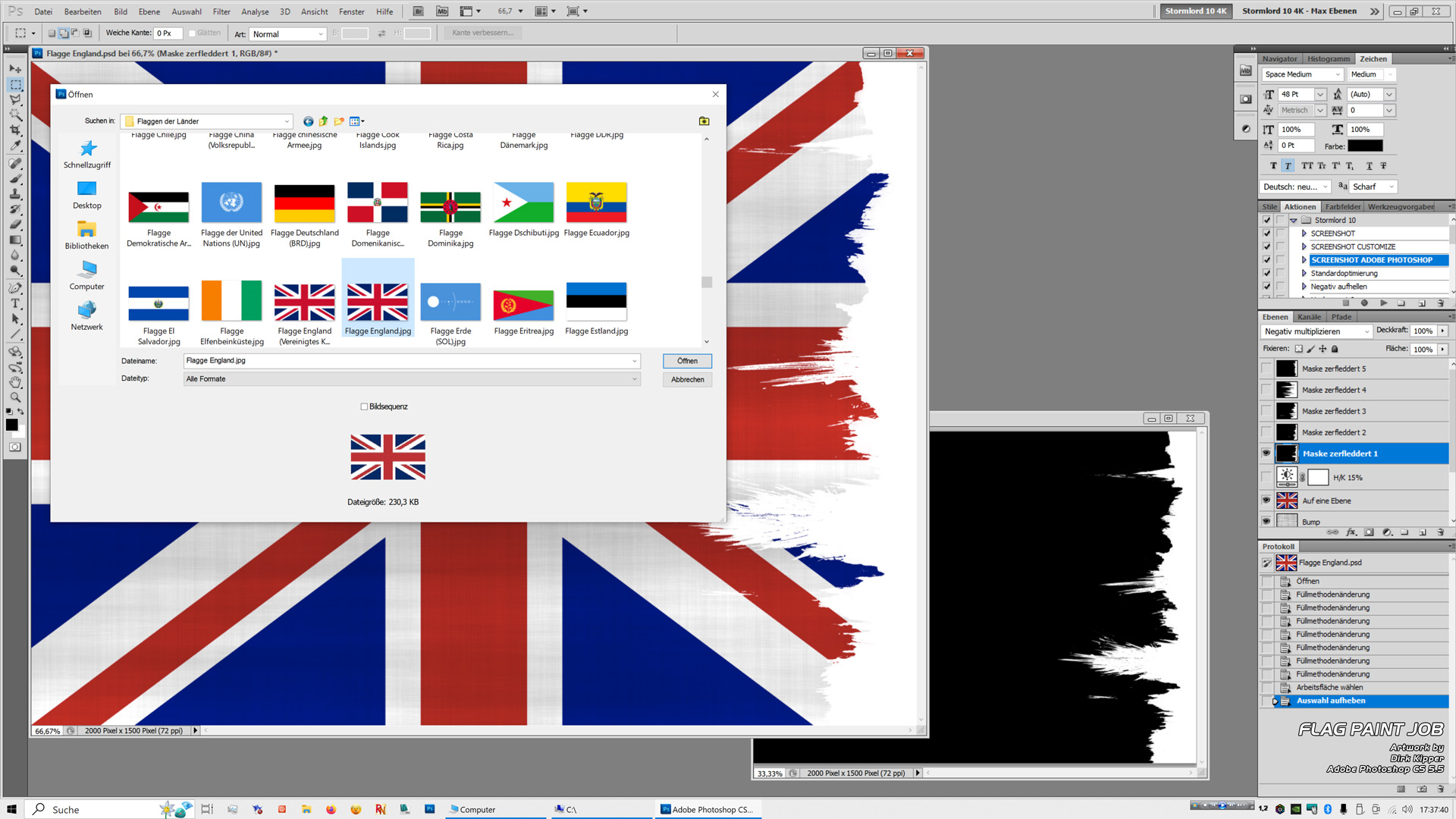Toggle Quick Mask mode icon

[15, 447]
